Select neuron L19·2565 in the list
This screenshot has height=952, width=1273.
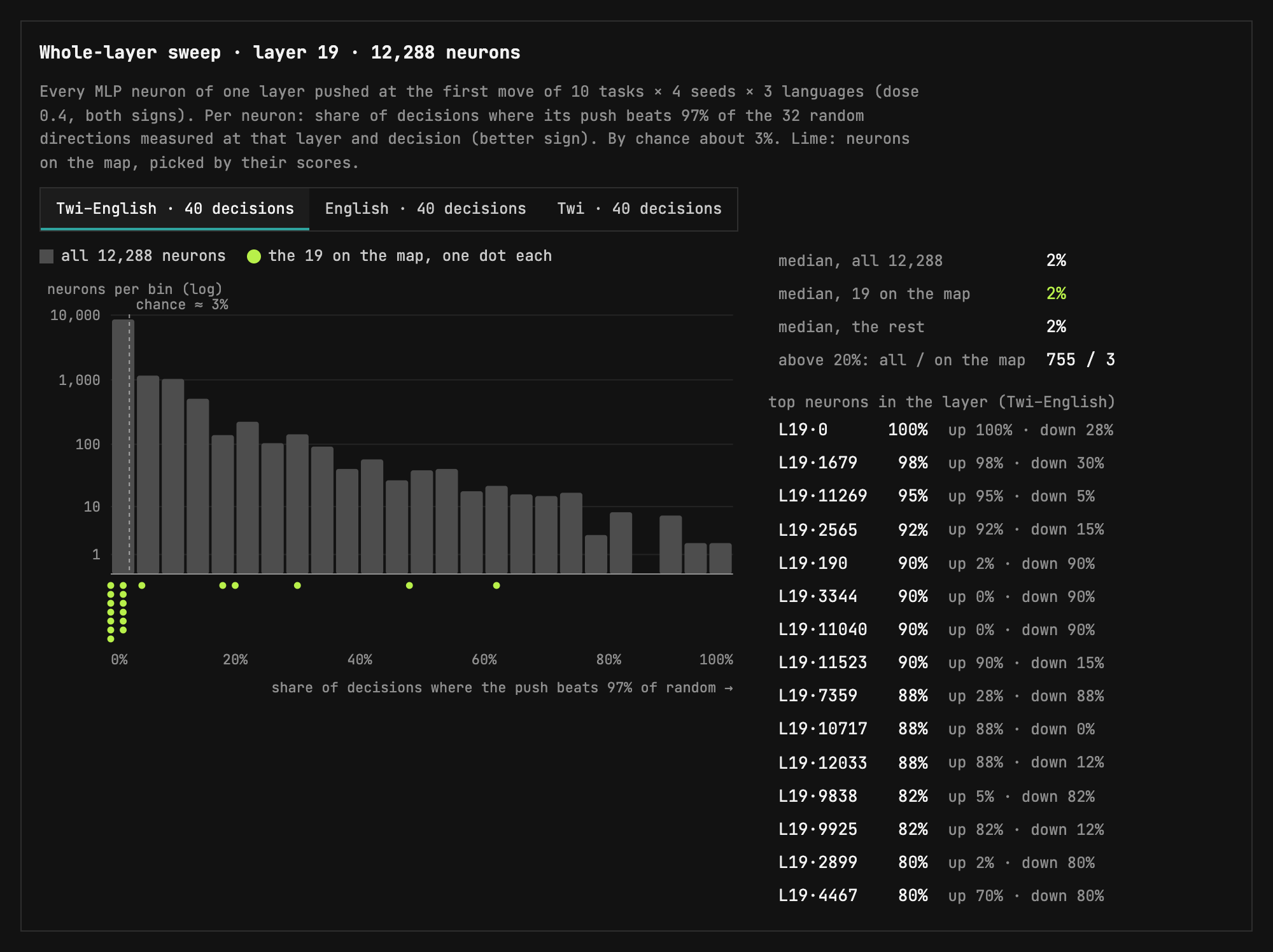pos(945,529)
